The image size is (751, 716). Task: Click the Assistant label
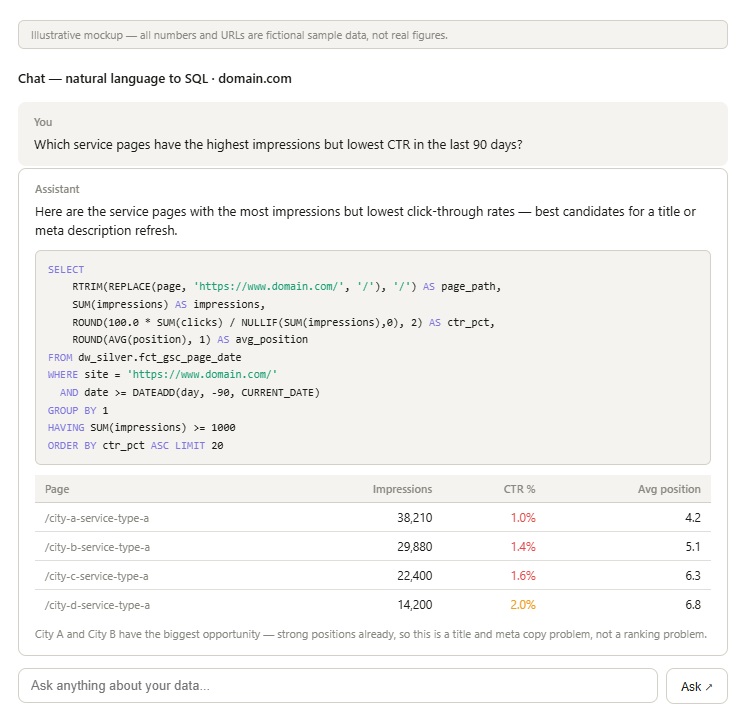(57, 189)
